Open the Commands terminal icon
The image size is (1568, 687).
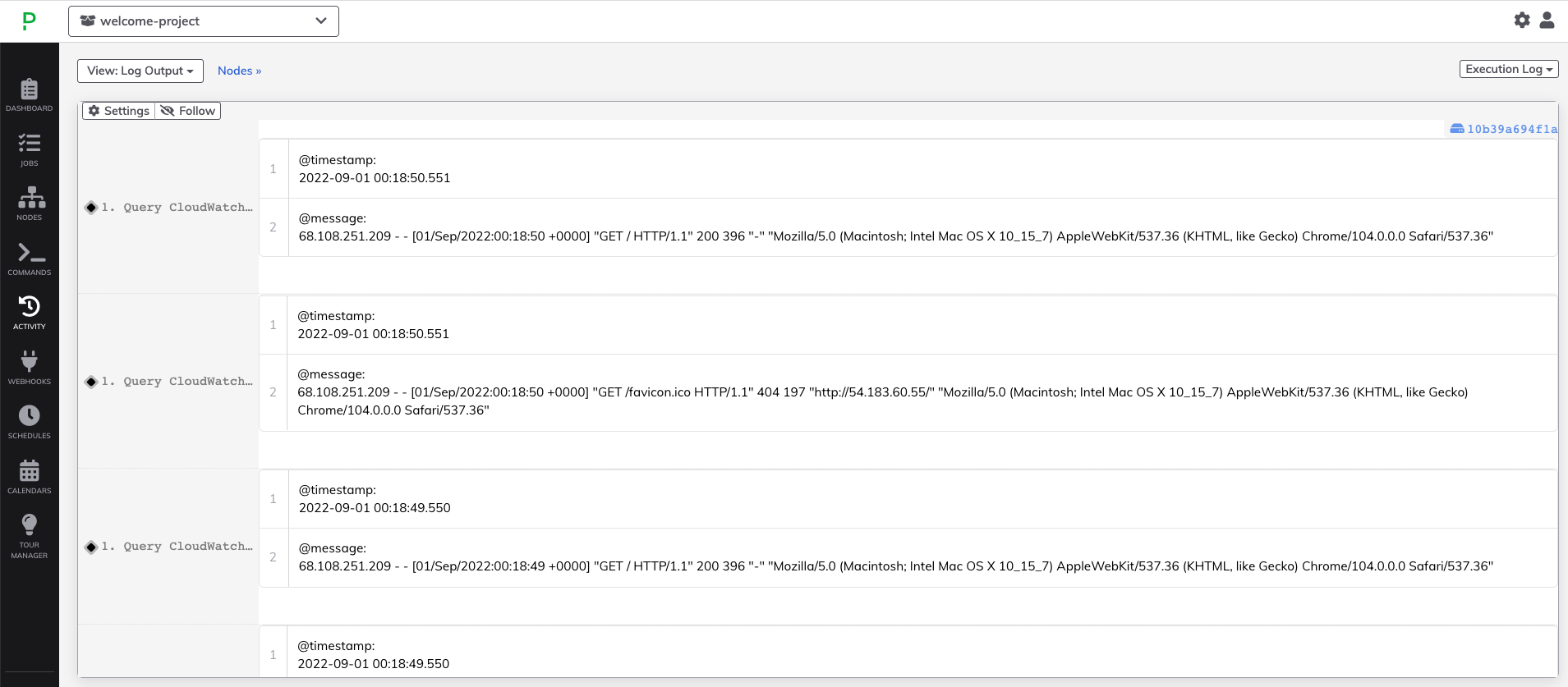30,259
